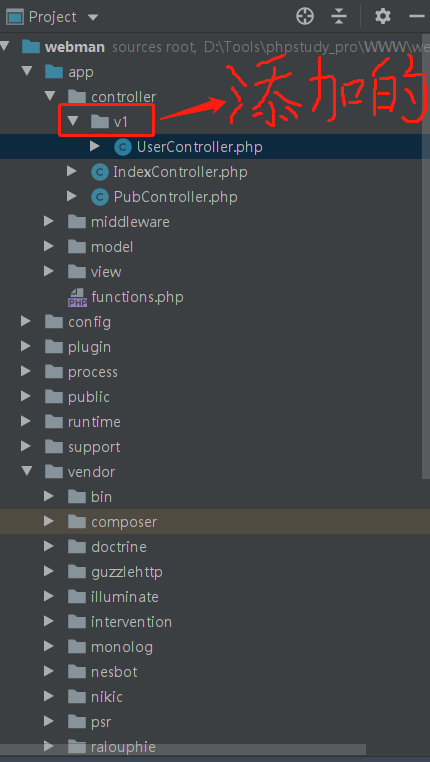Click the horizontal scrollbar at bottom
Screen dimensions: 430x762
183,749
